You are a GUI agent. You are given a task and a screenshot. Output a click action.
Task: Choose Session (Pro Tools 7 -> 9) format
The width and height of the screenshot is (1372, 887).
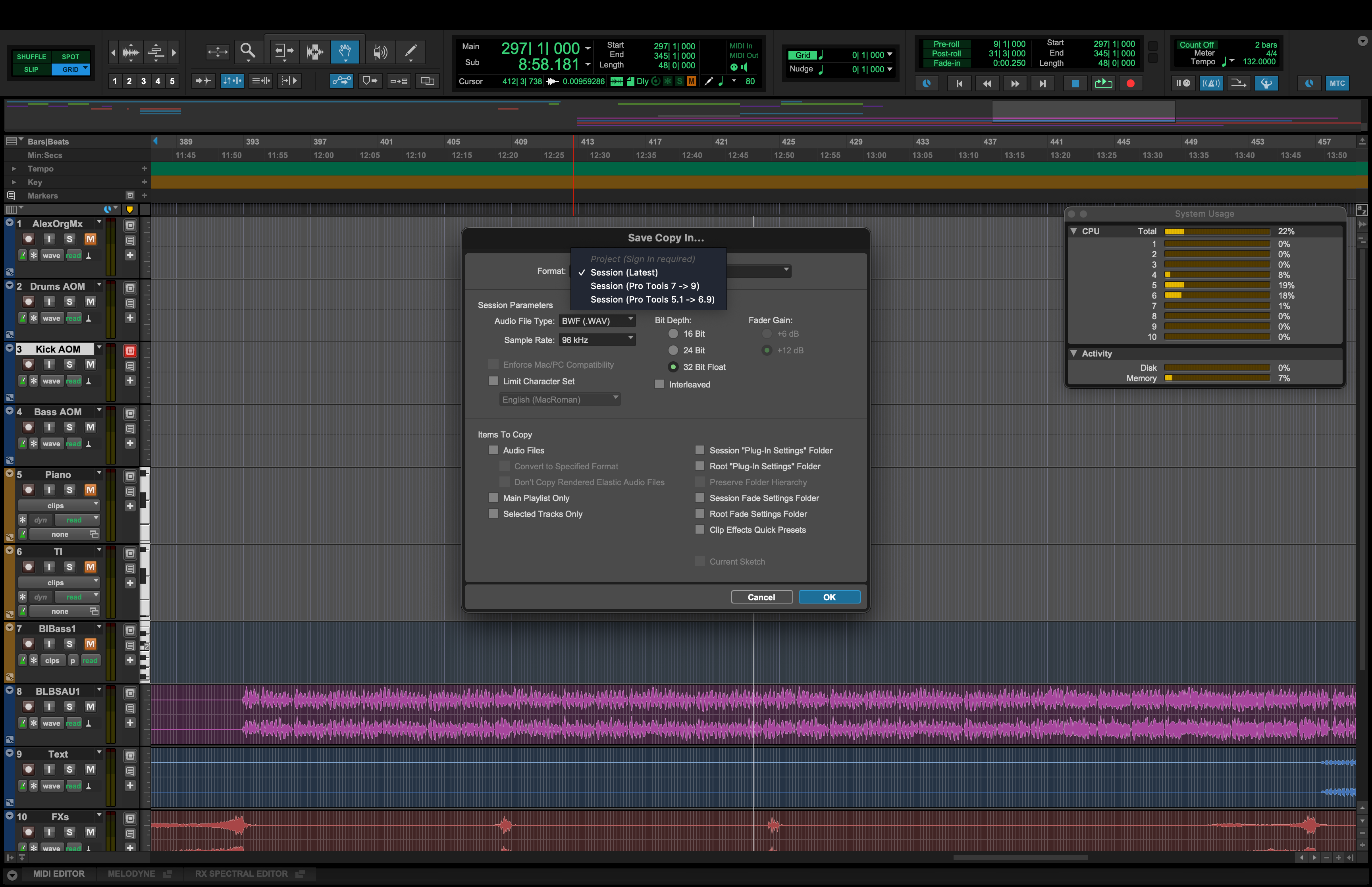point(644,286)
